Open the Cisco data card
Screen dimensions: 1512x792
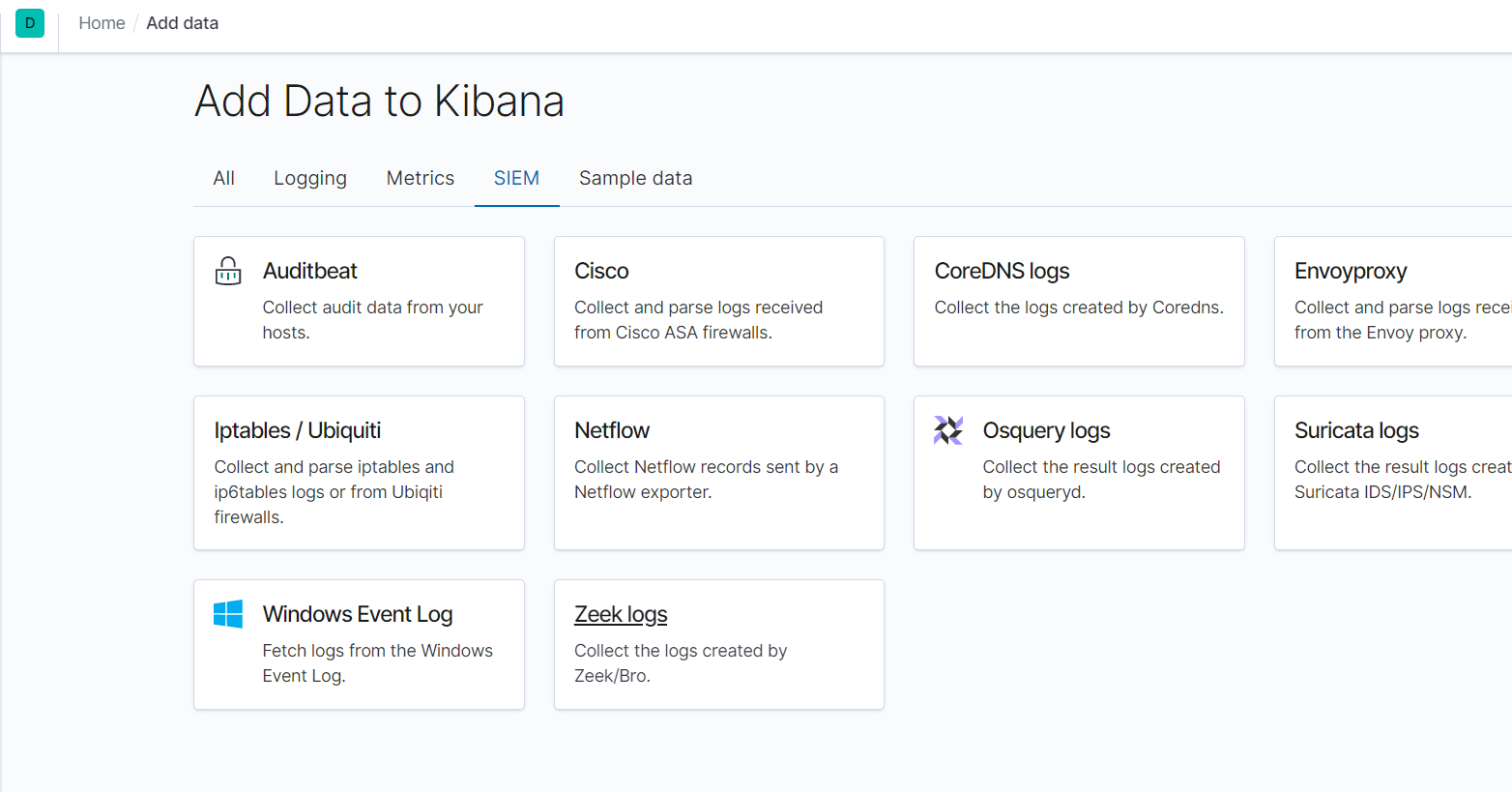[x=718, y=301]
